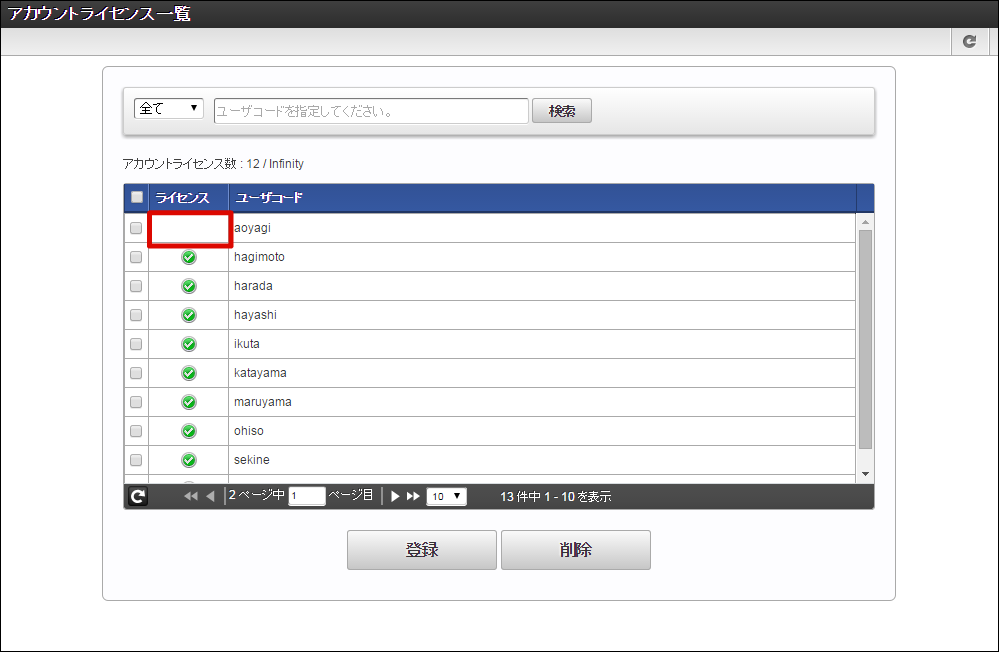Select the katayama user code cell
999x652 pixels.
[542, 373]
